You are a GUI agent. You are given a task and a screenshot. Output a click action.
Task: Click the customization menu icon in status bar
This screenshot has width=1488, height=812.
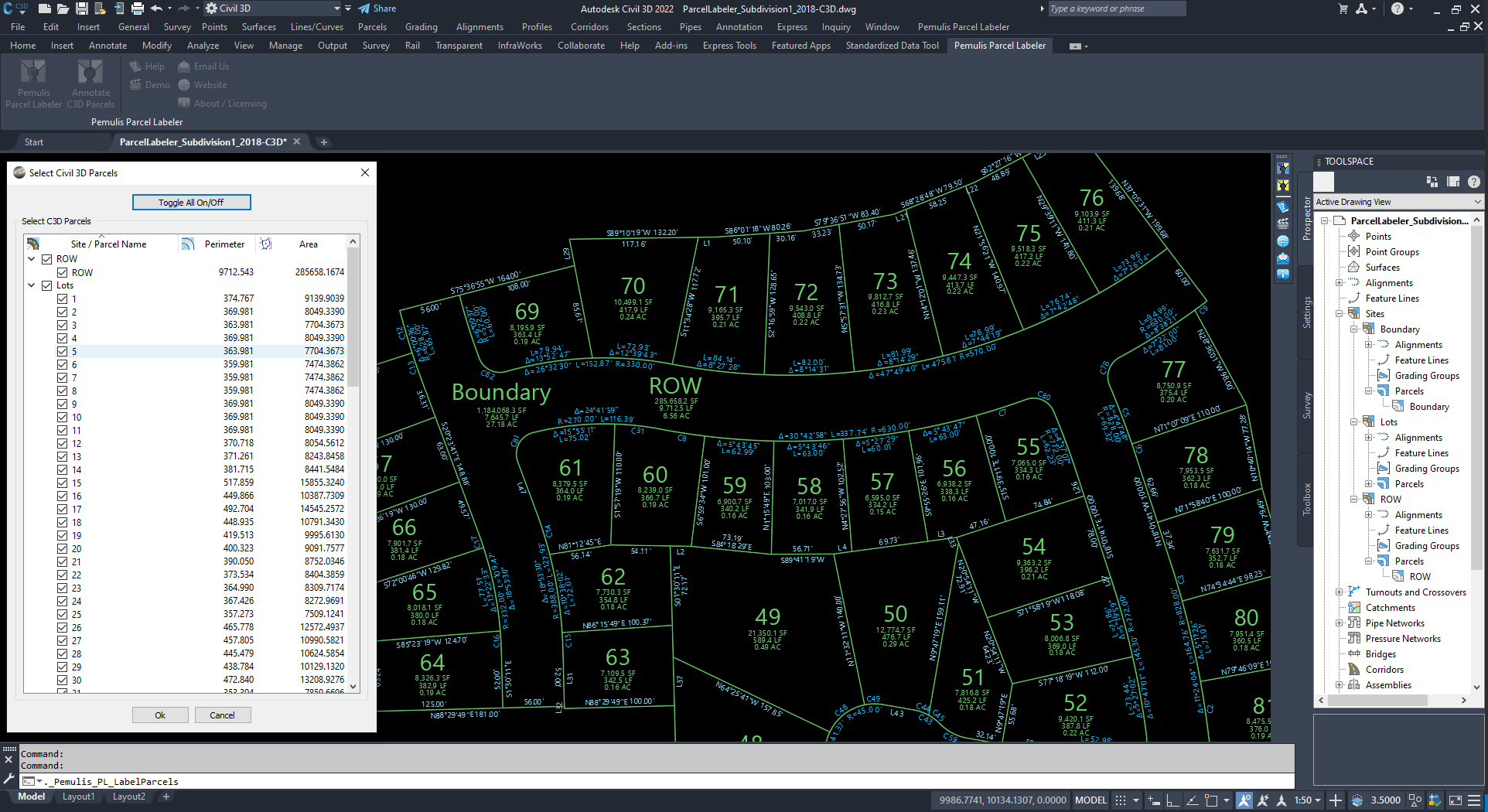coord(1474,800)
